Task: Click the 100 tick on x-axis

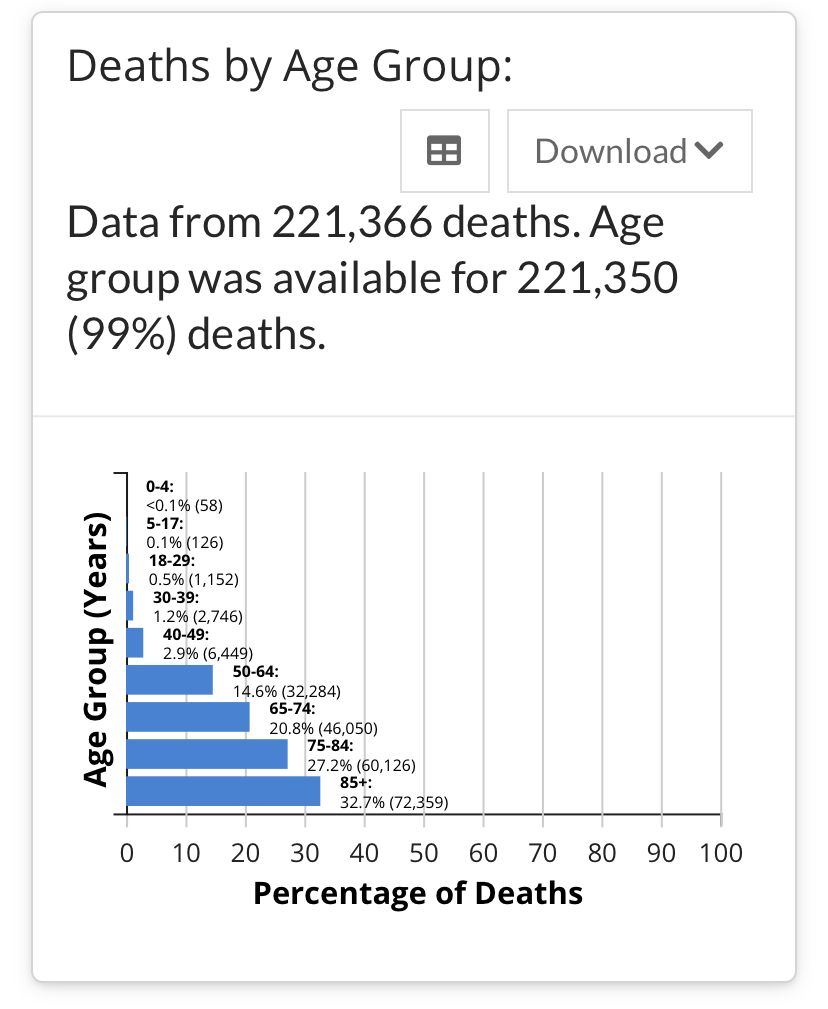Action: [721, 853]
